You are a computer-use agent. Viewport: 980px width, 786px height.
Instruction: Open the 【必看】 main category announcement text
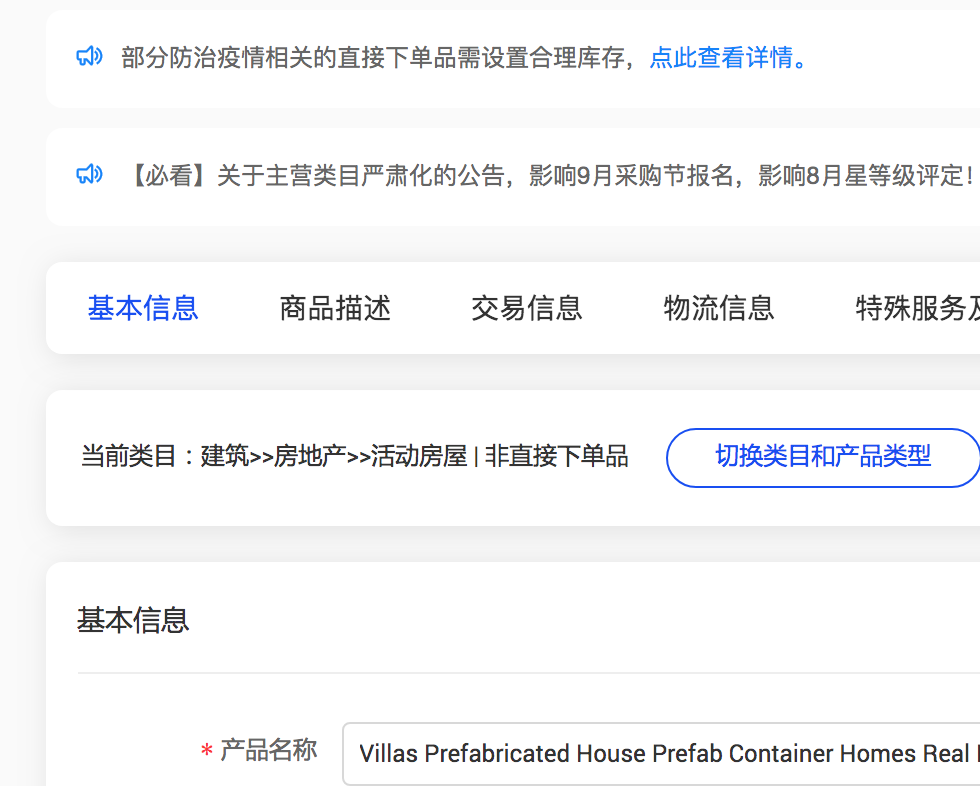pos(552,176)
